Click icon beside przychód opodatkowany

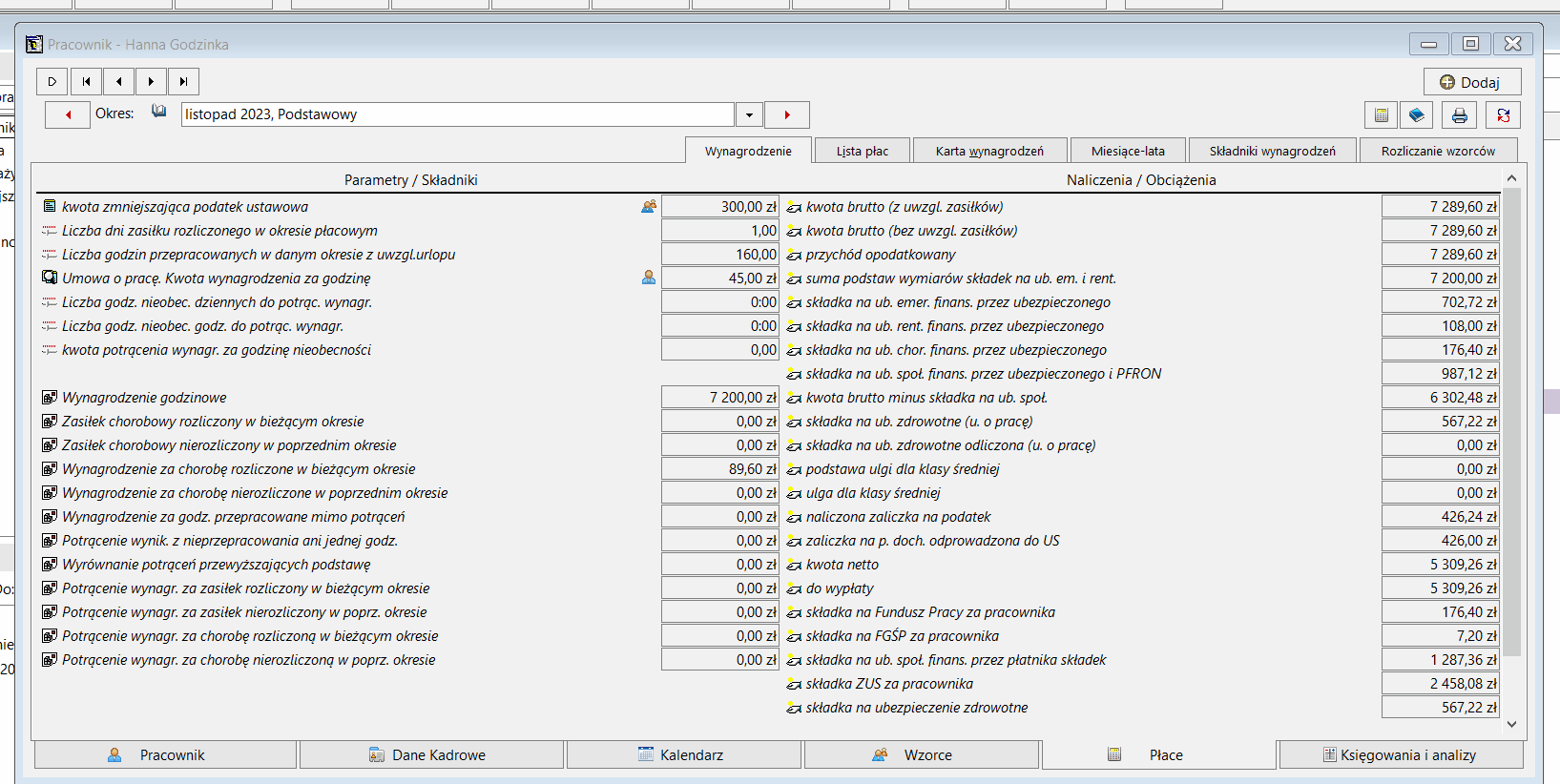[794, 255]
